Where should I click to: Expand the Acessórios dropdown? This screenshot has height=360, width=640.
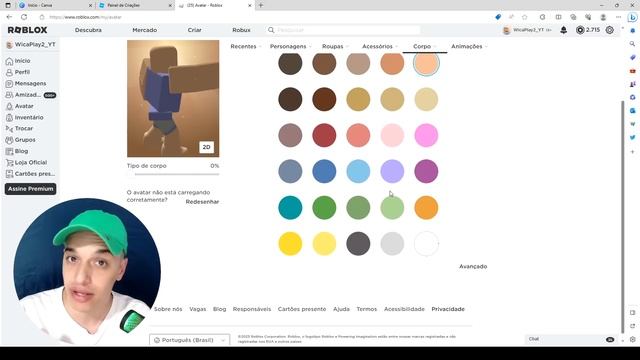coord(380,47)
